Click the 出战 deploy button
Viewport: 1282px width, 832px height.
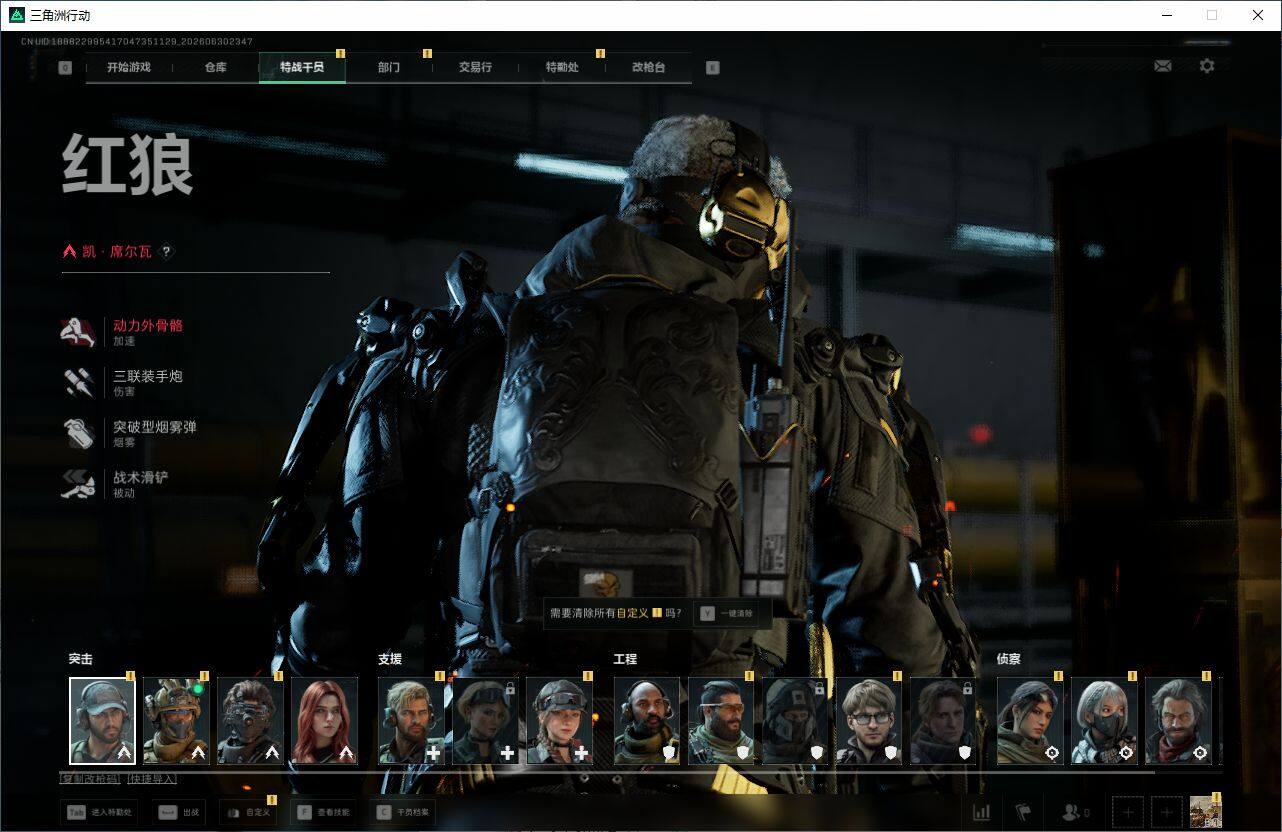(x=179, y=812)
